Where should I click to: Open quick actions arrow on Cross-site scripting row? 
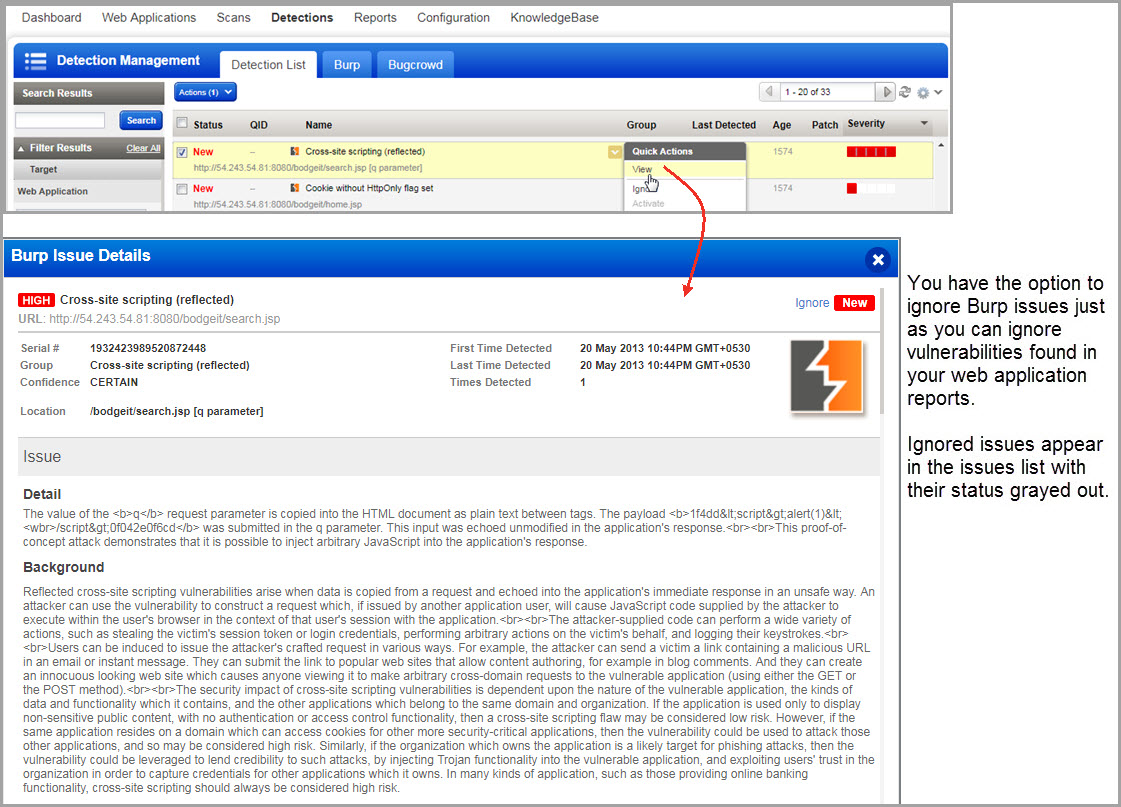click(x=614, y=152)
